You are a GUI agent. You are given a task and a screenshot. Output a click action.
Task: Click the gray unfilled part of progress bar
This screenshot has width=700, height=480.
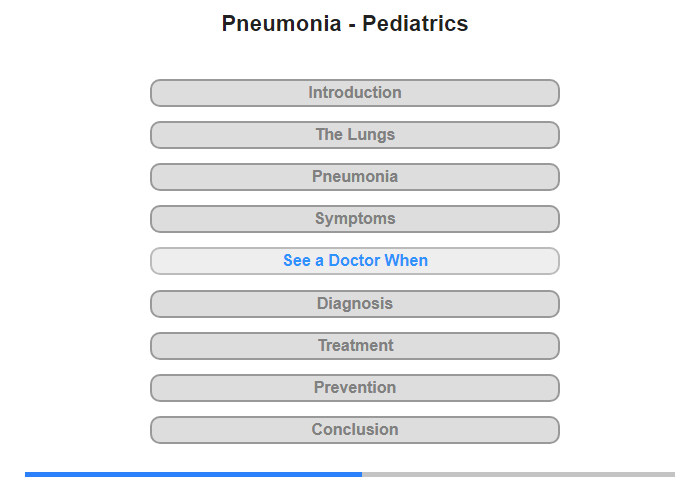pos(518,474)
